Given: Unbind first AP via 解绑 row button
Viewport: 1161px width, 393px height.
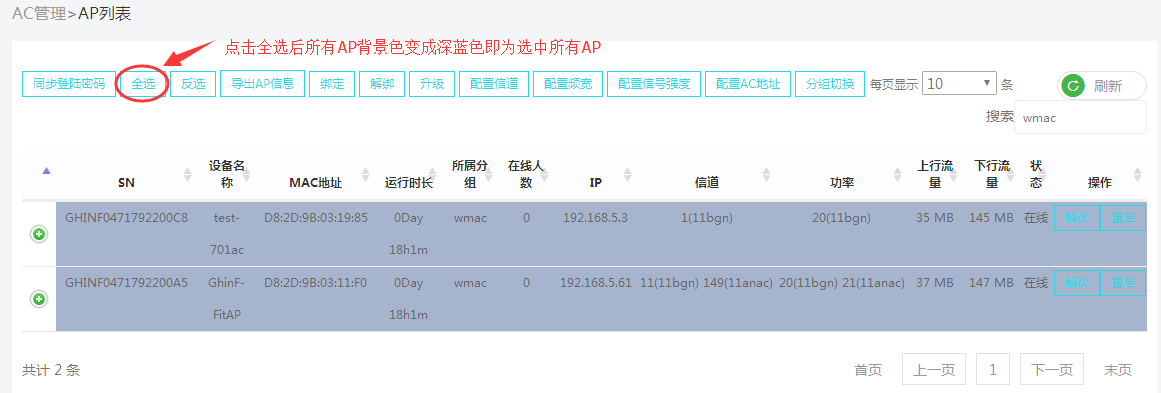Looking at the screenshot, I should [1077, 218].
